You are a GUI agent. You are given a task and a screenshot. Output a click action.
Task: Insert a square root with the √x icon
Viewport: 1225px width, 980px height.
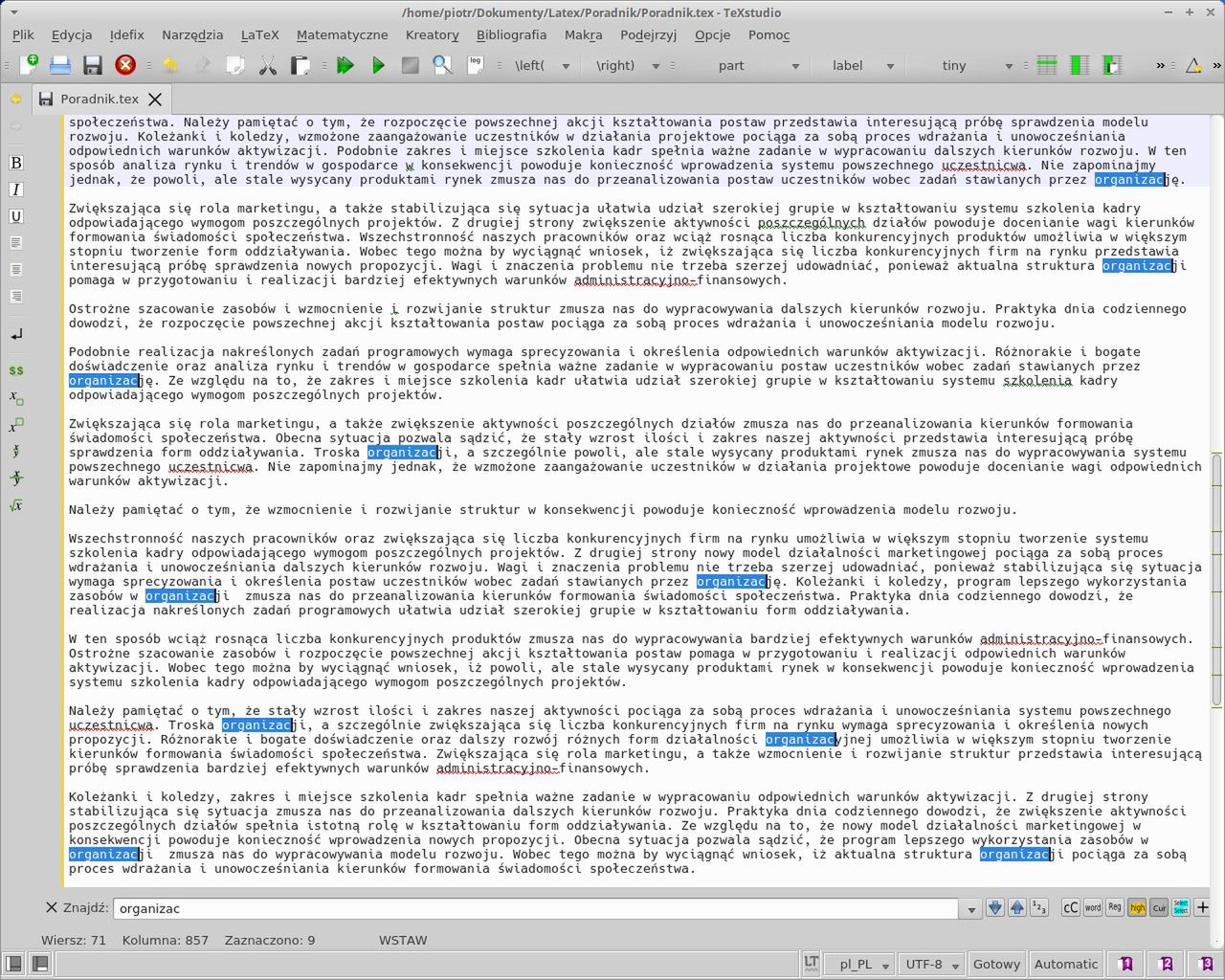15,504
